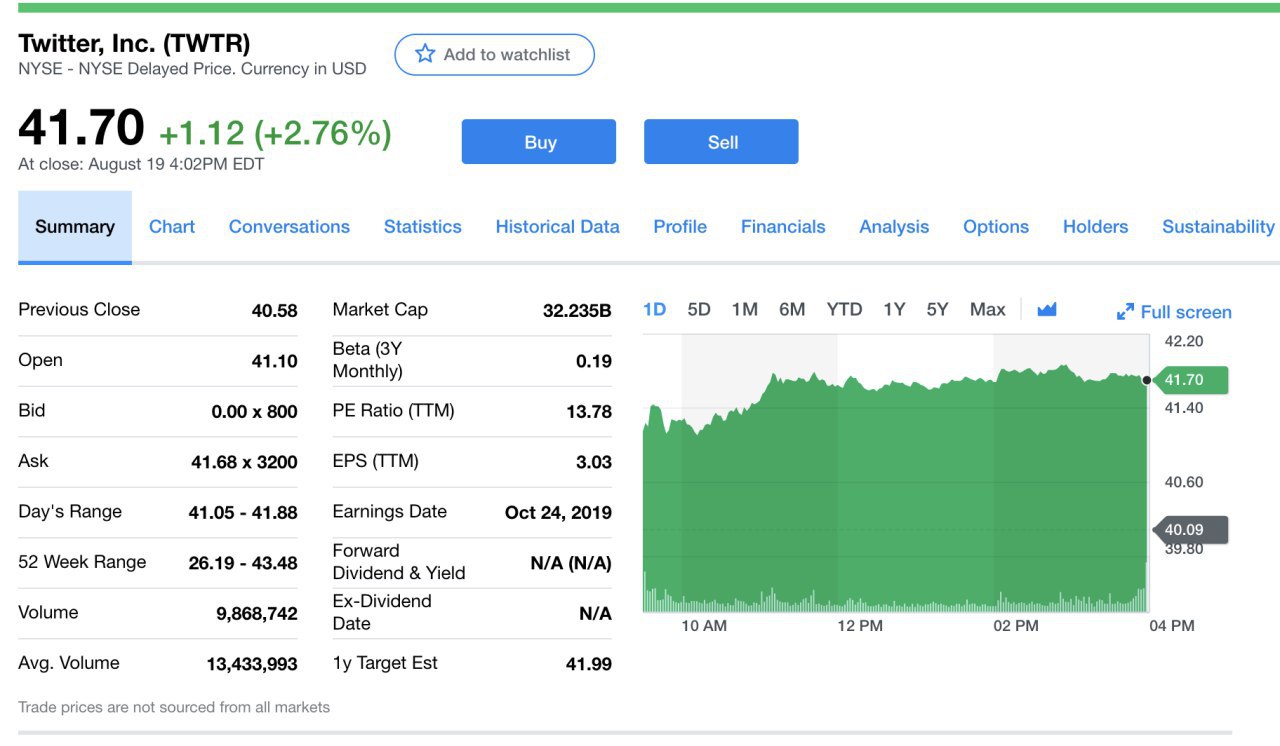The image size is (1280, 746).
Task: Click the 41.70 current price marker on chart
Action: [1189, 380]
